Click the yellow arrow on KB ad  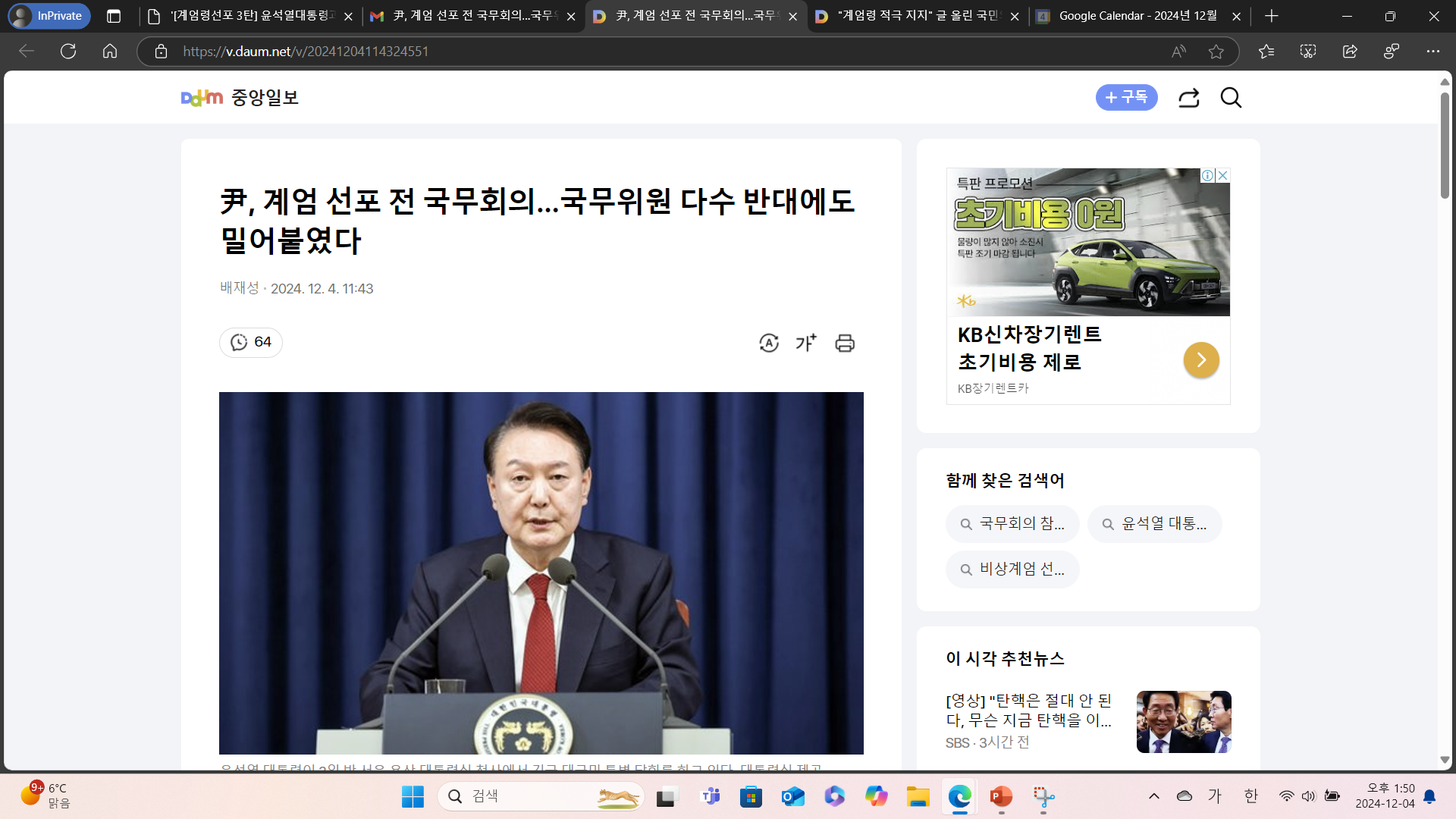1201,360
